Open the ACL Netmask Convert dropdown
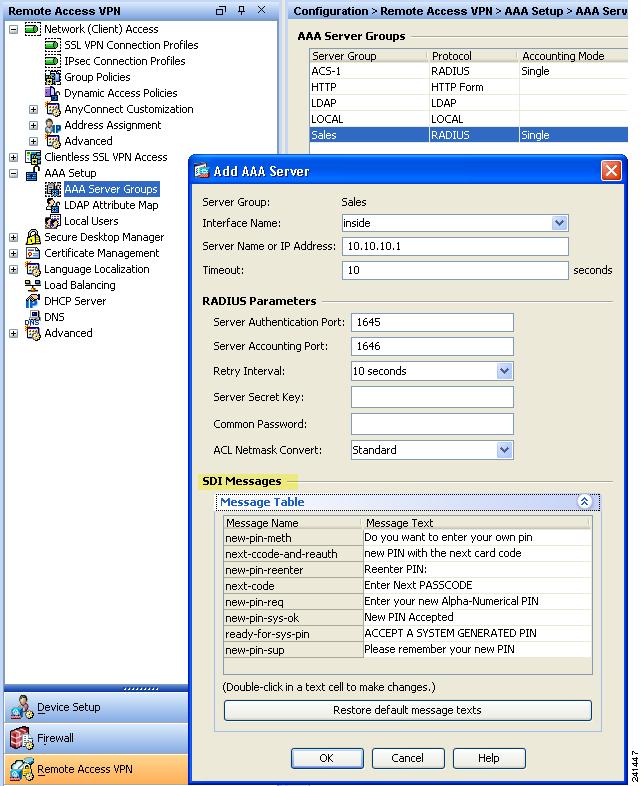This screenshot has width=641, height=786. click(x=504, y=450)
